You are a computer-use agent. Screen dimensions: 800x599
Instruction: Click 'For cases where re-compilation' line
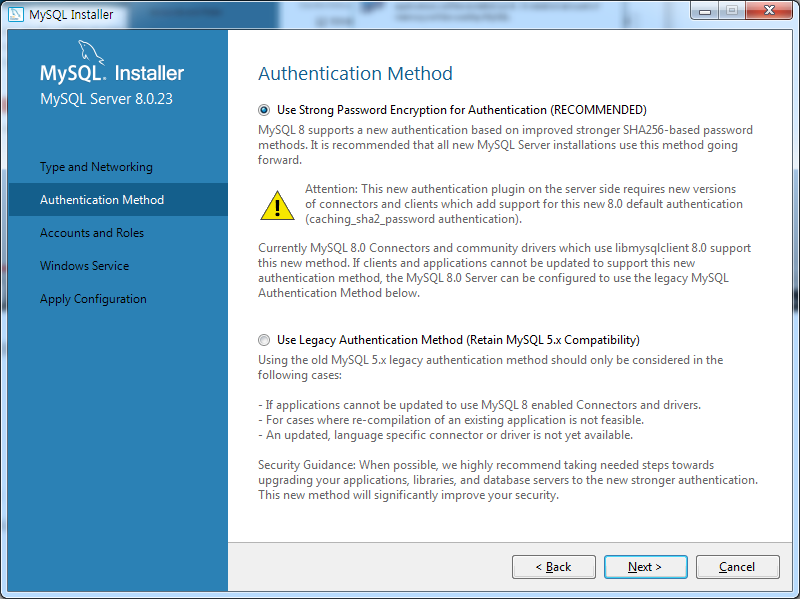pos(451,420)
